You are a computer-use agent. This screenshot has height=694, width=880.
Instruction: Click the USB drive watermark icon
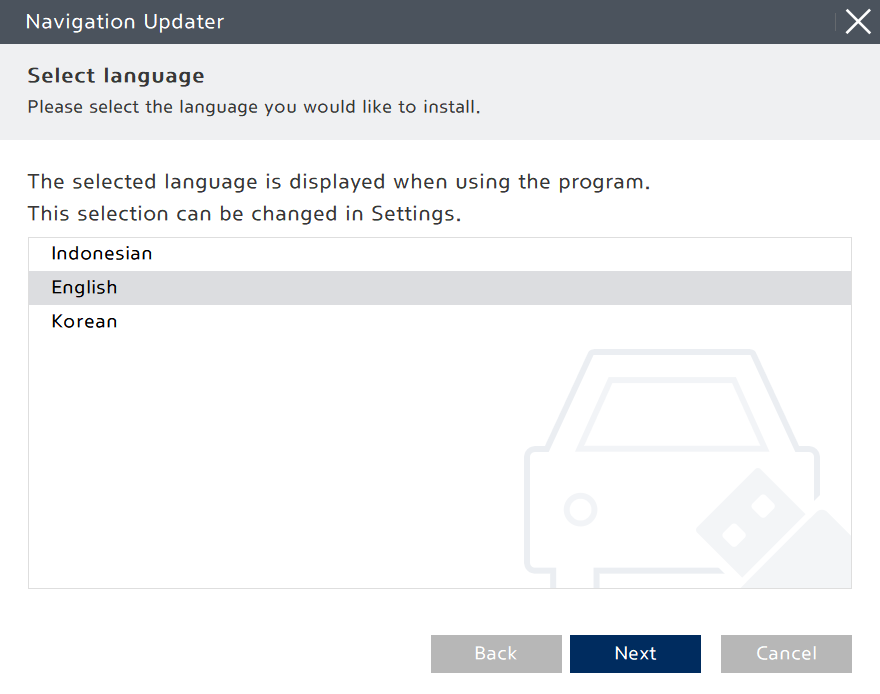coord(760,520)
